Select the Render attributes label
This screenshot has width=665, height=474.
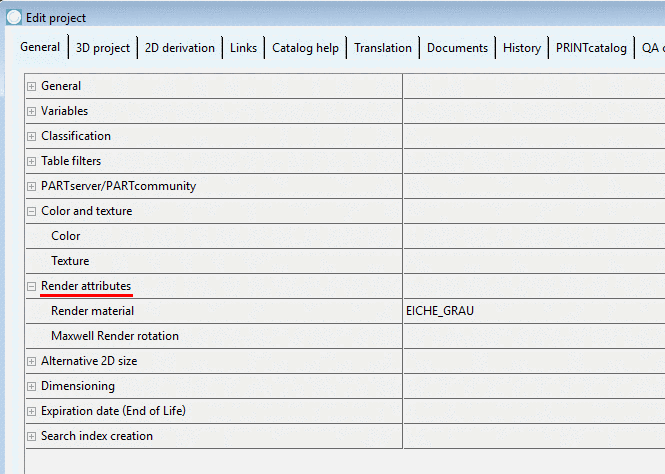(x=86, y=286)
